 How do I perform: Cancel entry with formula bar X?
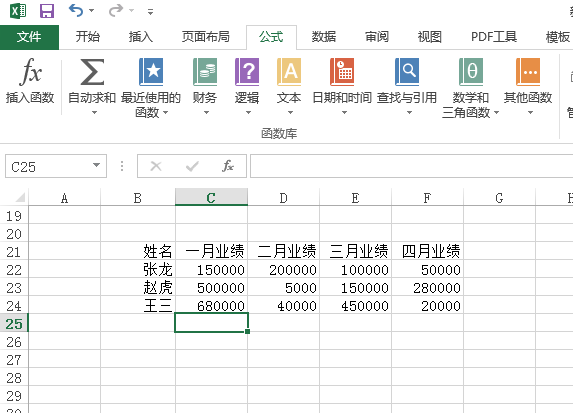[x=156, y=166]
